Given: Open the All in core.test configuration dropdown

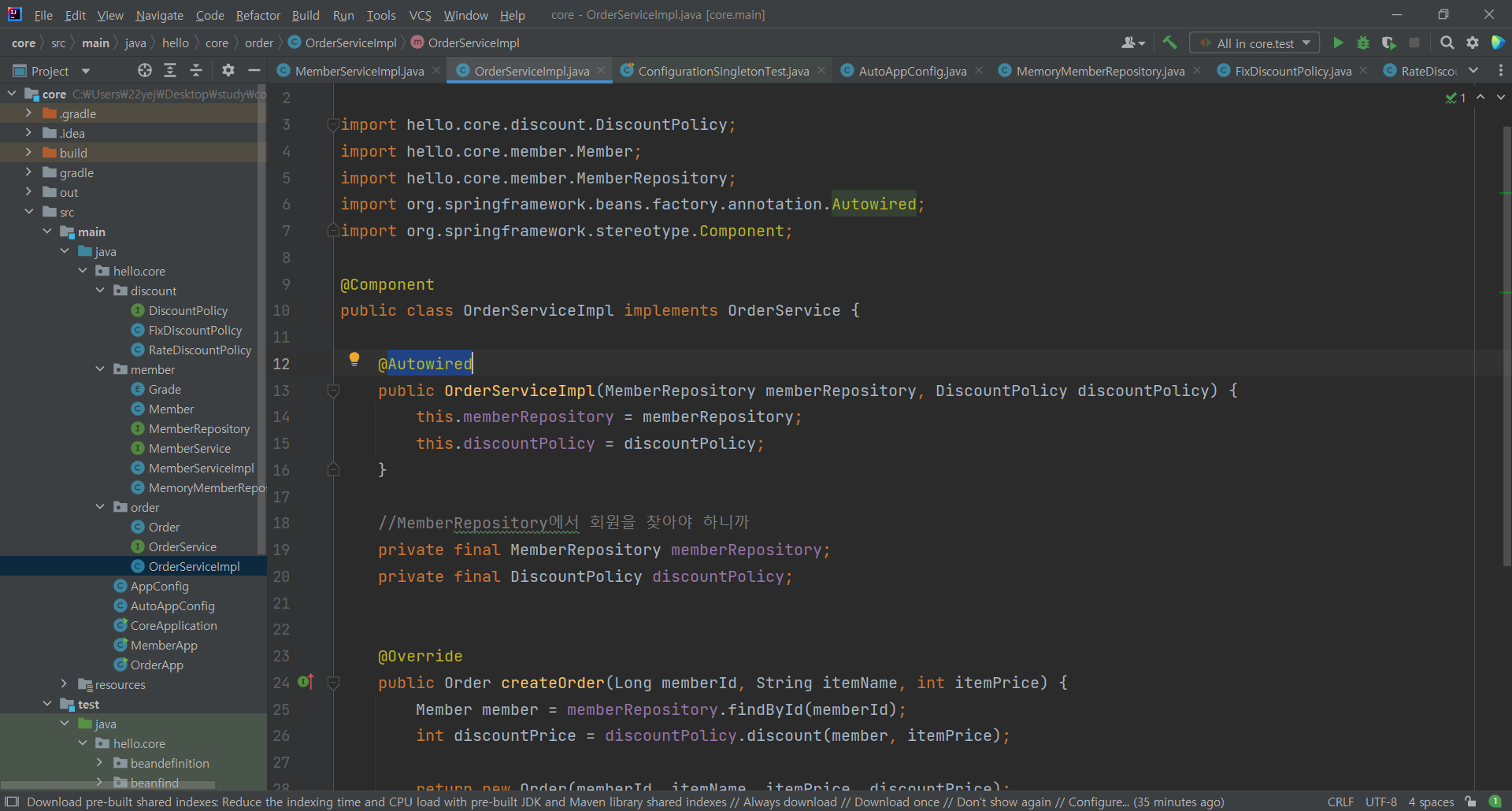Looking at the screenshot, I should pyautogui.click(x=1255, y=43).
